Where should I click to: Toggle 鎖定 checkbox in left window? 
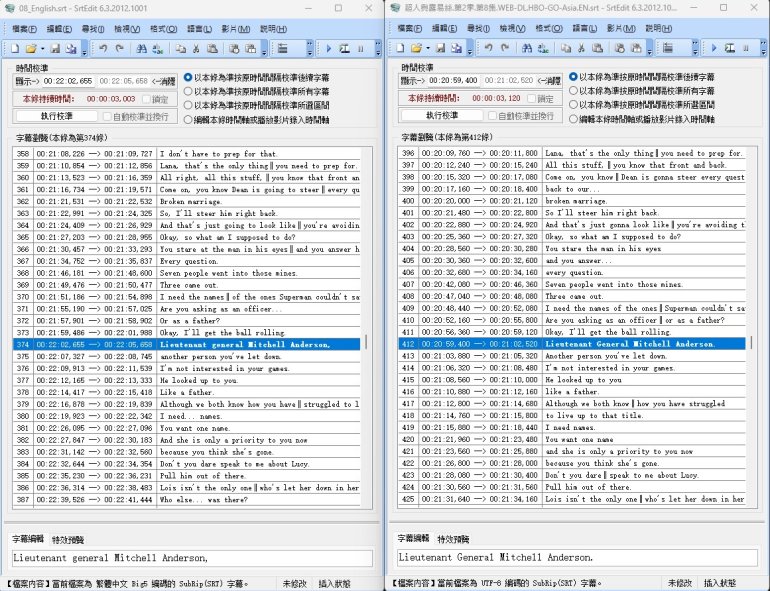click(x=146, y=99)
